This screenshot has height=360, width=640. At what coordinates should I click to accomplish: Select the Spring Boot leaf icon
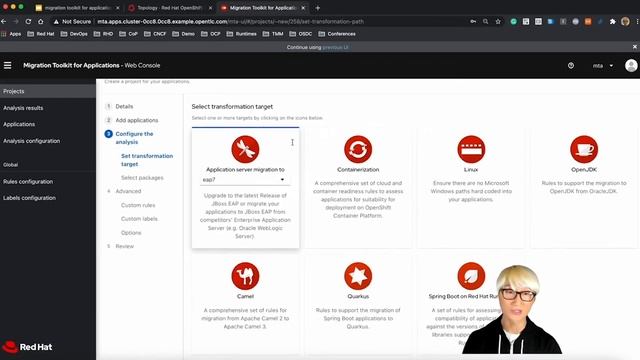[471, 276]
